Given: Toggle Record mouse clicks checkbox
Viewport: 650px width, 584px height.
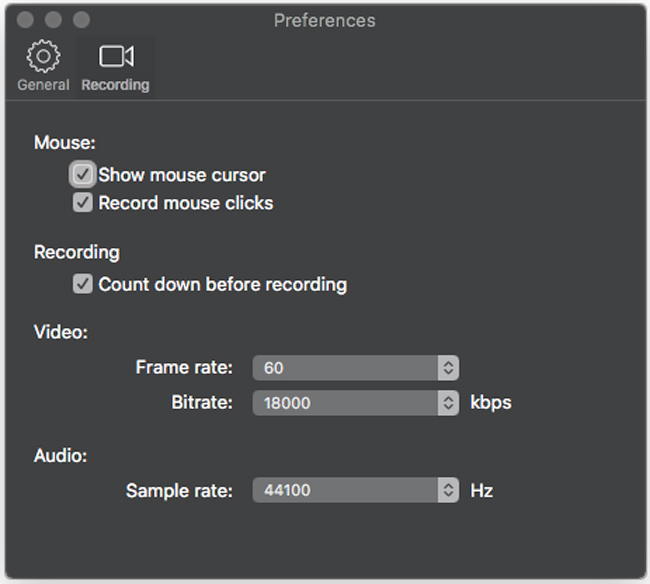Looking at the screenshot, I should click(82, 203).
